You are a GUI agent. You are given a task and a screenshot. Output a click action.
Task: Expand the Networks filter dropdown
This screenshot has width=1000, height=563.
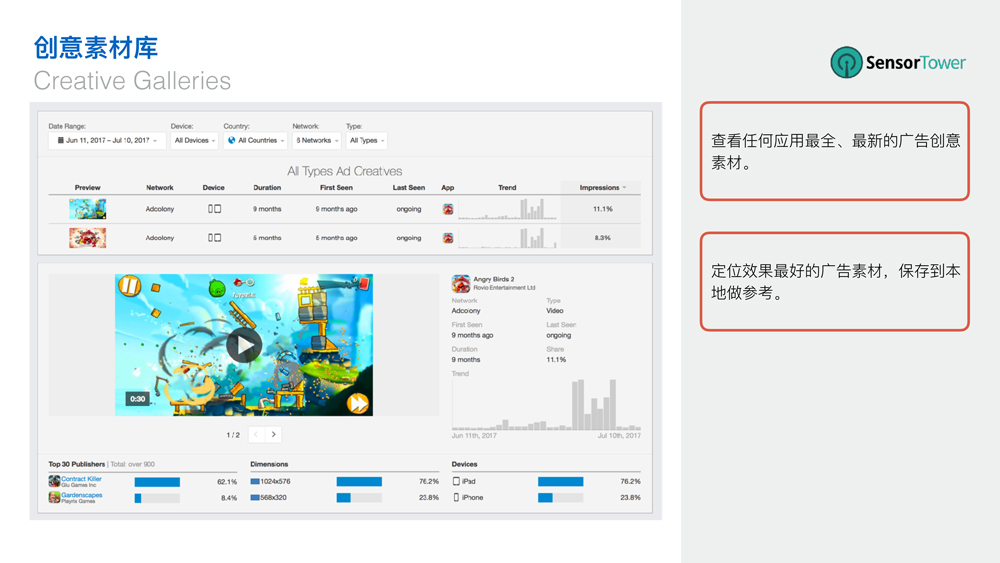(317, 141)
